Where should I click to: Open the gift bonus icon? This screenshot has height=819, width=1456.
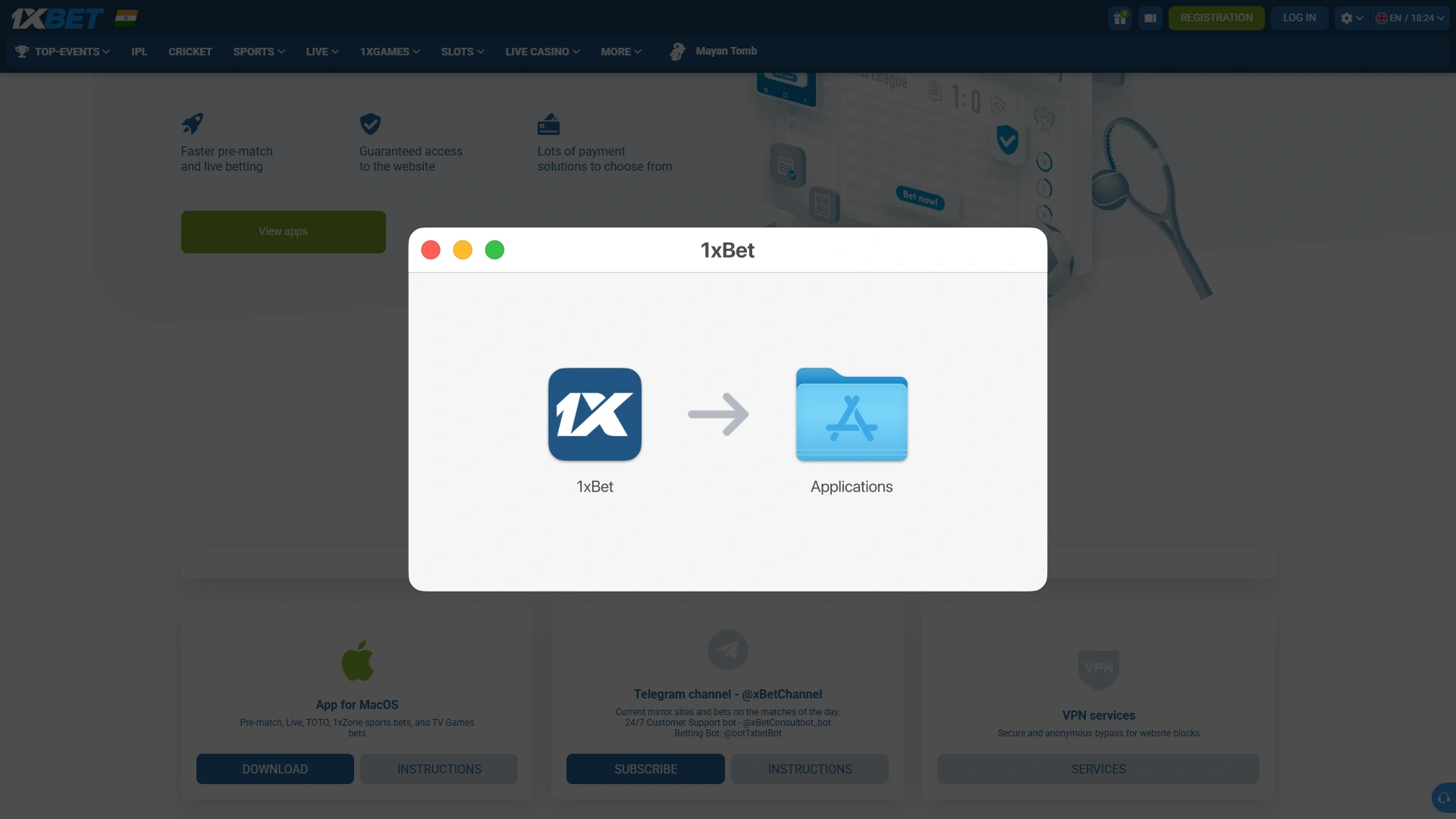click(x=1120, y=18)
